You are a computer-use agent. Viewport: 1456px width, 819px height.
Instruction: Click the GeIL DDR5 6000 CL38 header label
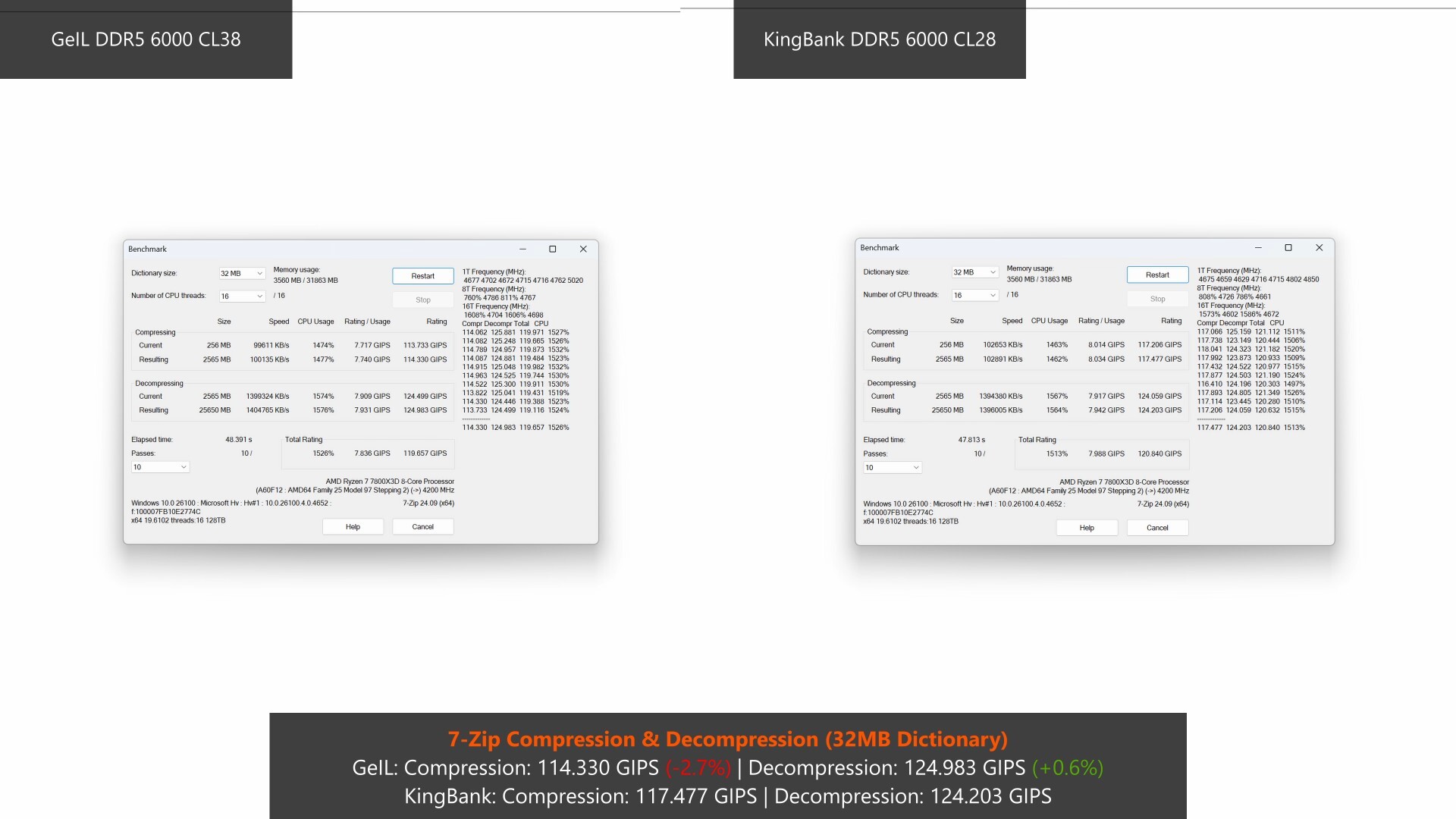(x=146, y=39)
